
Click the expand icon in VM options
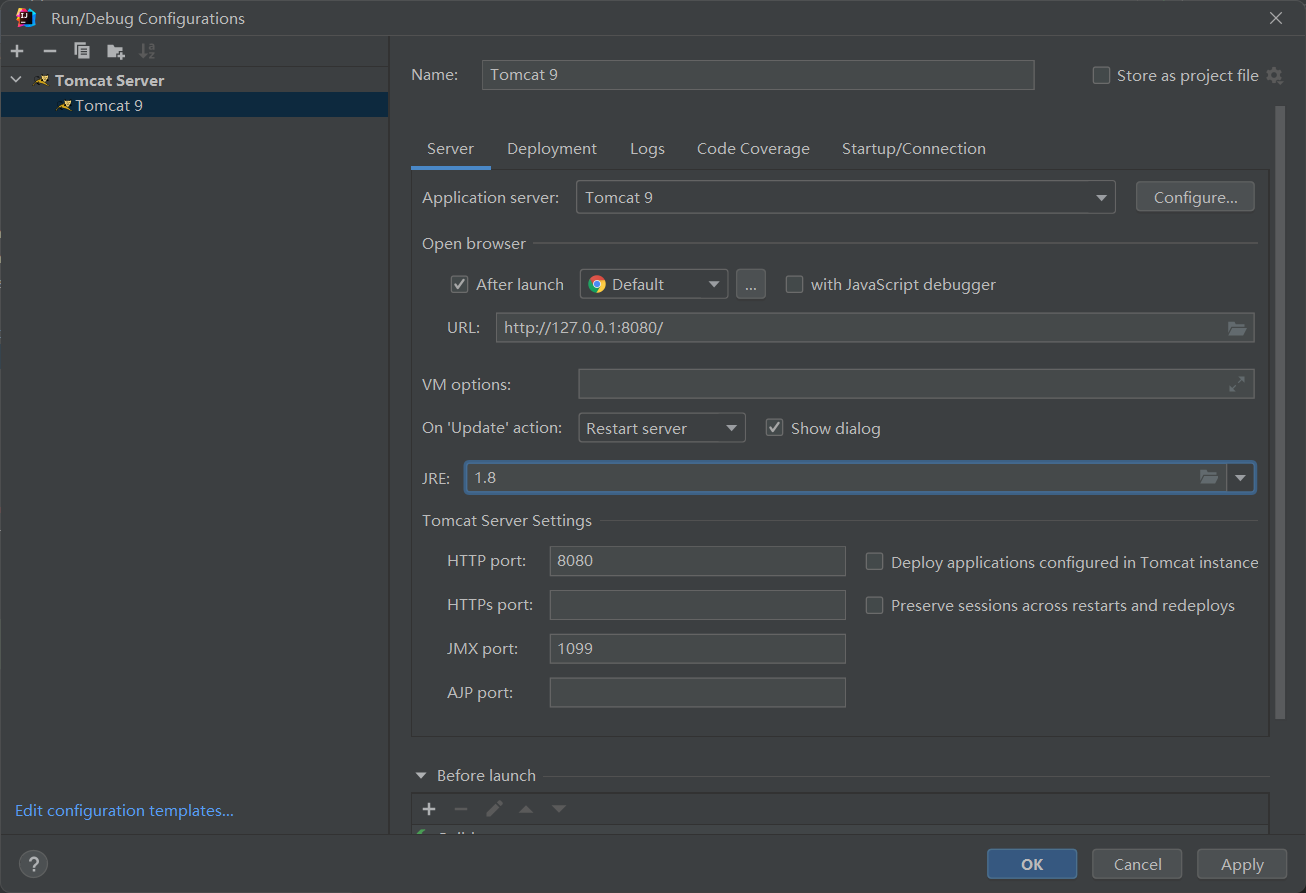point(1237,384)
